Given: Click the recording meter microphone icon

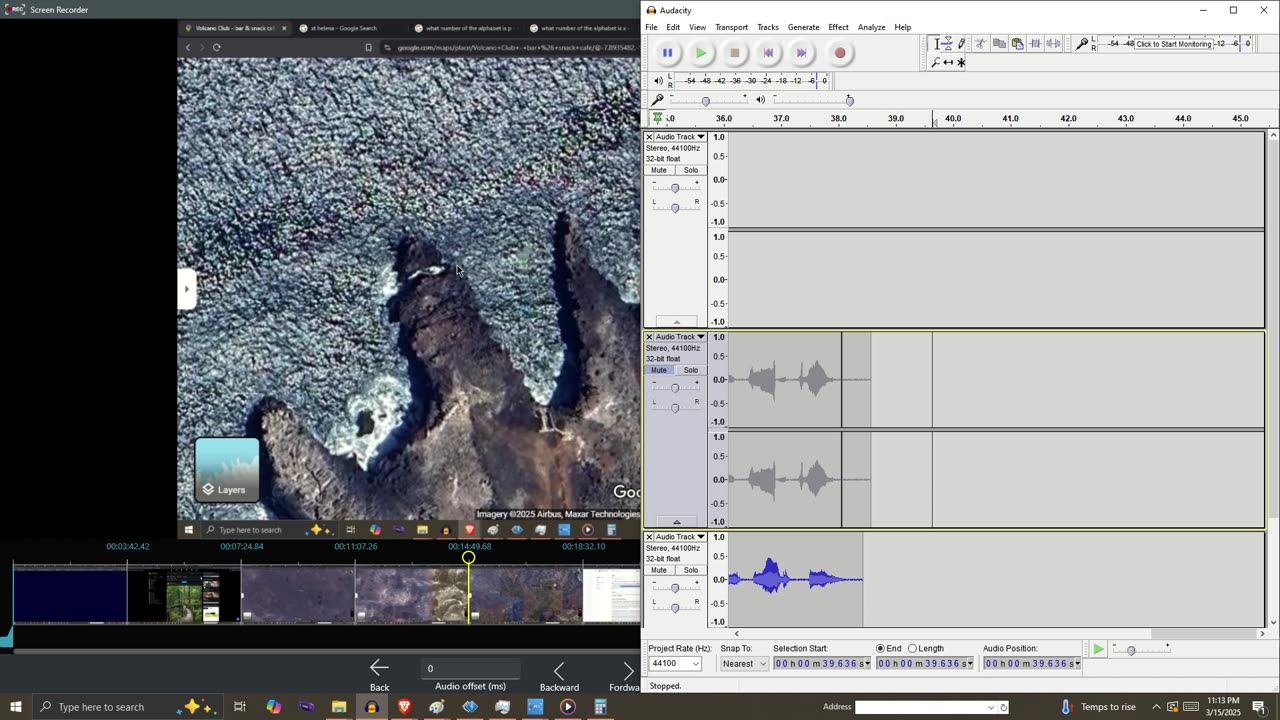Looking at the screenshot, I should pyautogui.click(x=1081, y=44).
